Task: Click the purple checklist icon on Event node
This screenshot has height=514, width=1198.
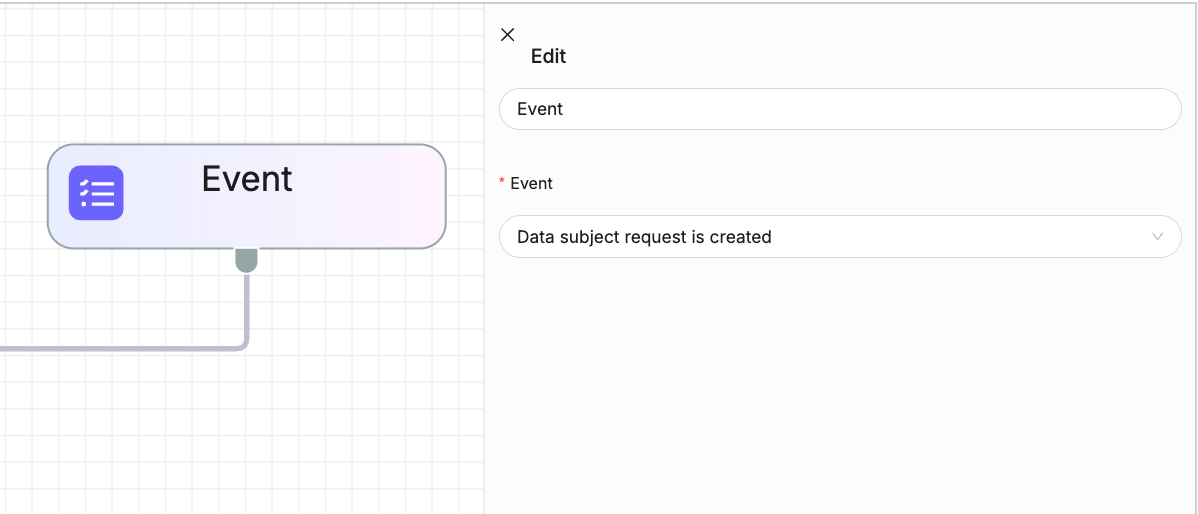Action: pyautogui.click(x=96, y=192)
